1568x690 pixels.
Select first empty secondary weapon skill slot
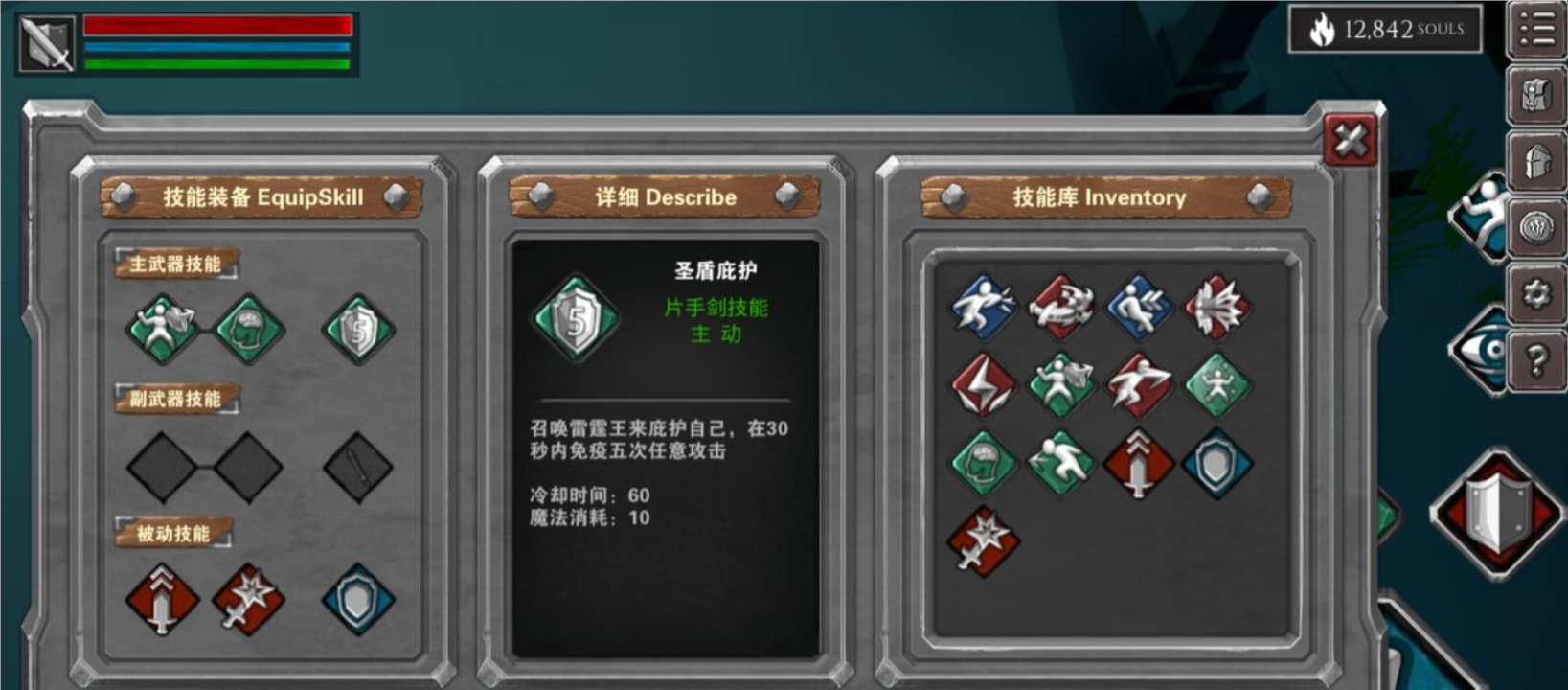coord(161,467)
